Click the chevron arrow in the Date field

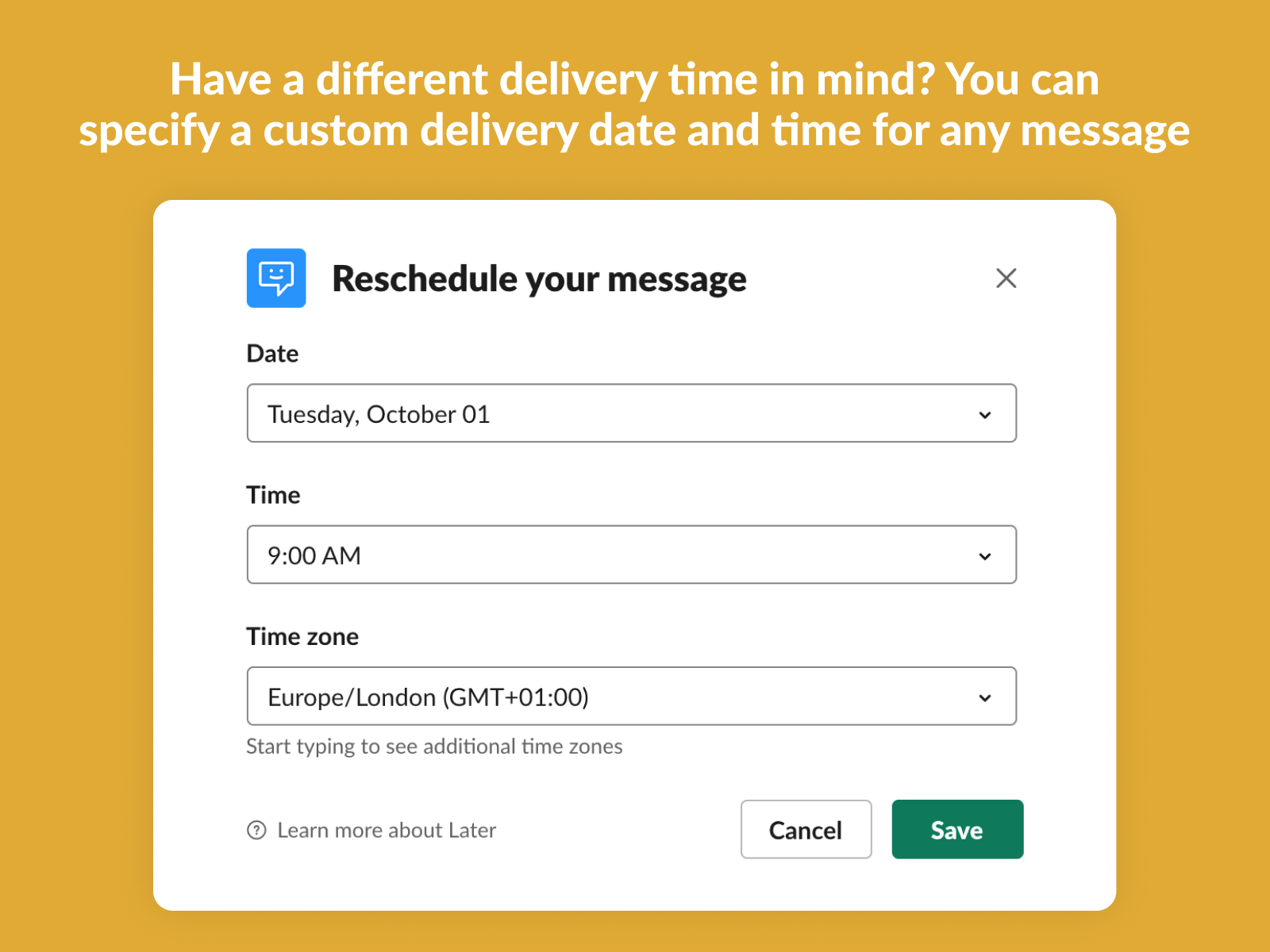pos(985,415)
